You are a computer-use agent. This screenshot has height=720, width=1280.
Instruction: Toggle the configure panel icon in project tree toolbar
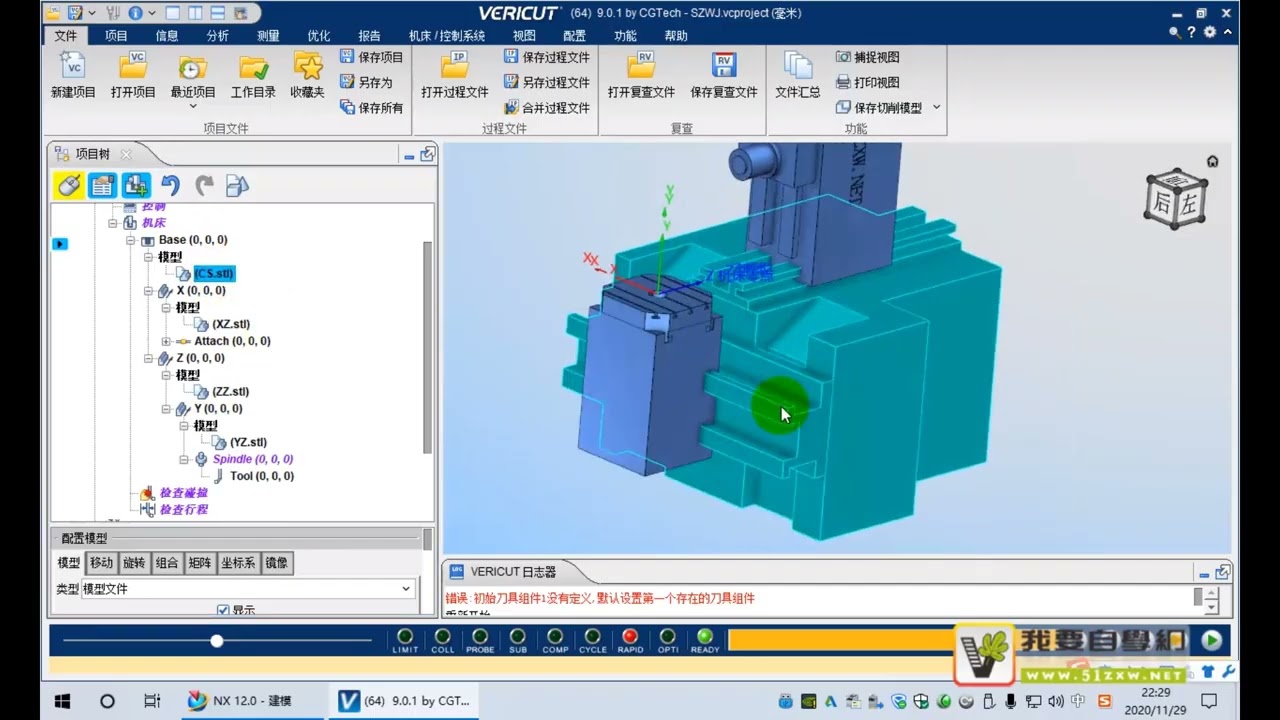click(102, 185)
